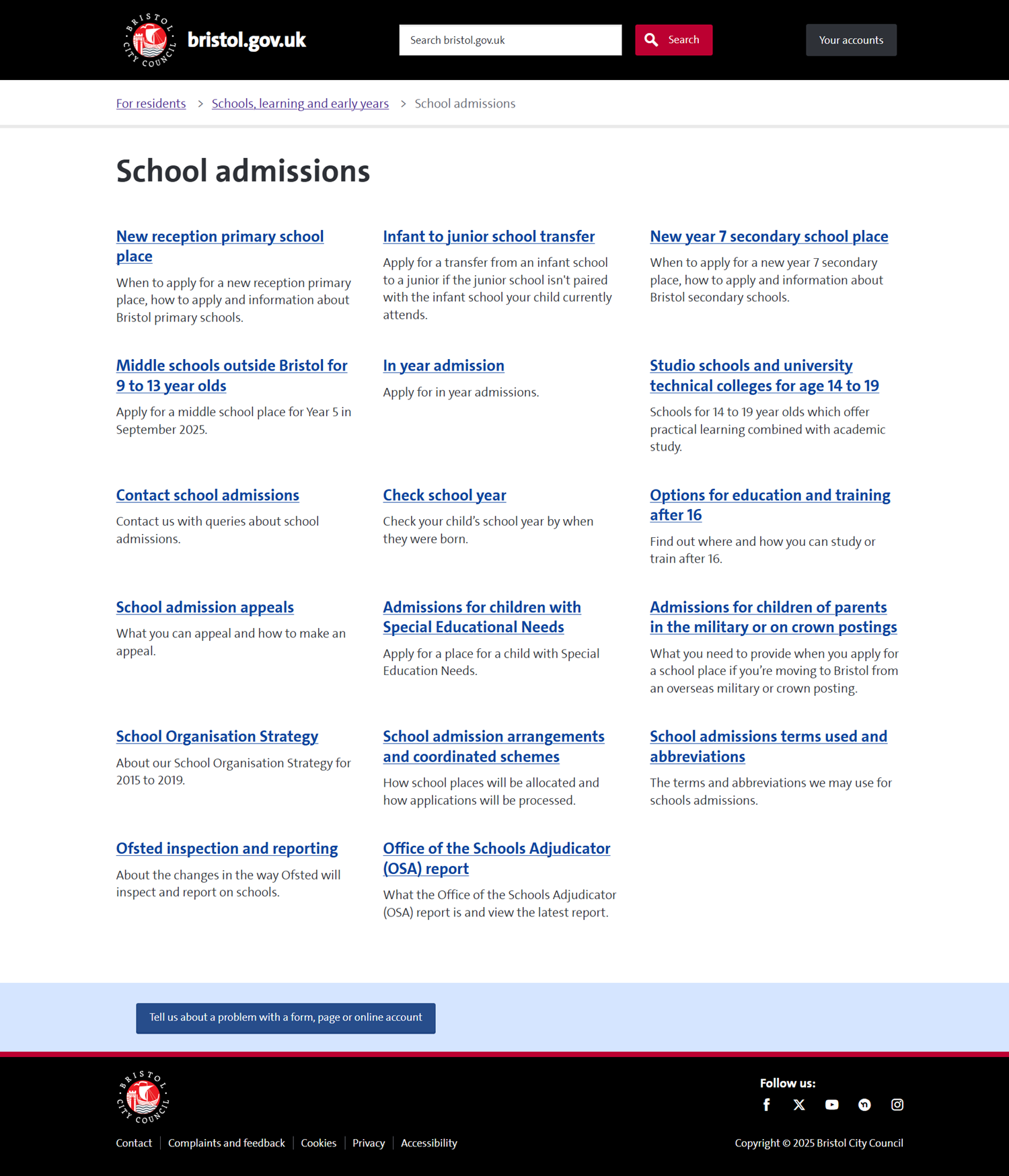Open the In year admission link
The height and width of the screenshot is (1176, 1009).
443,366
